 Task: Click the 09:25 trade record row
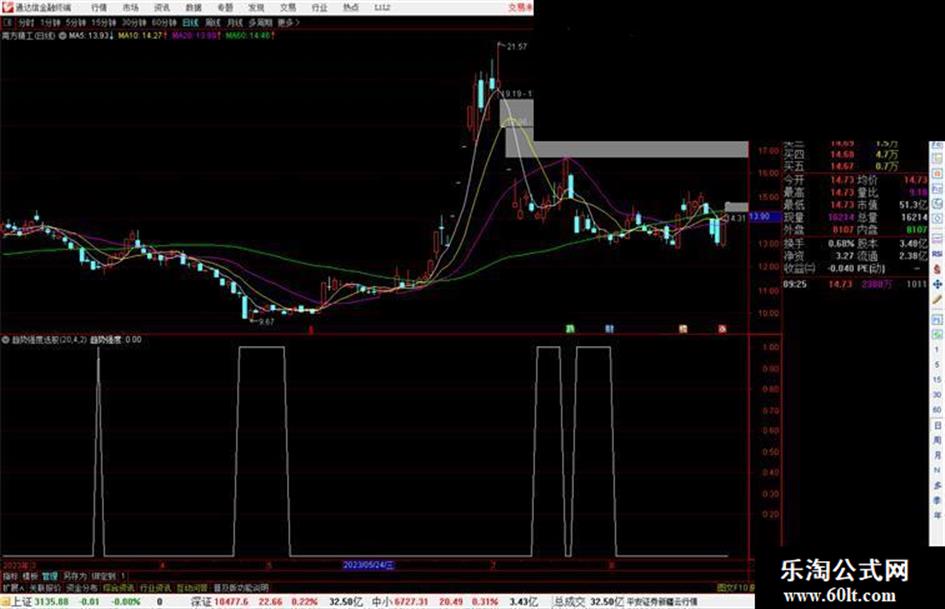[855, 284]
